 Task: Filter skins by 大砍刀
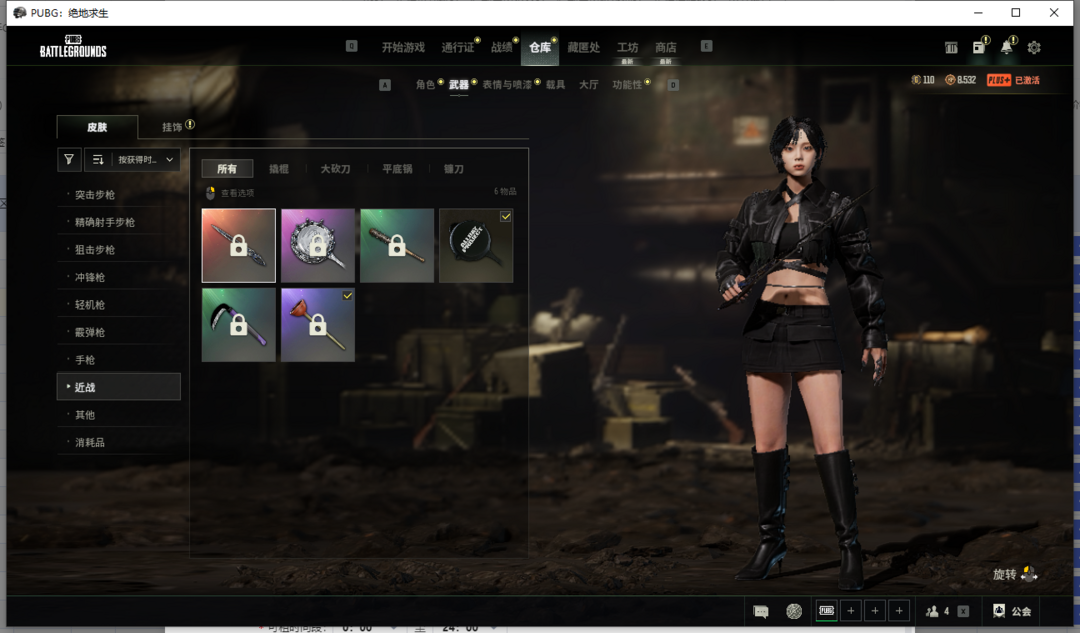335,169
